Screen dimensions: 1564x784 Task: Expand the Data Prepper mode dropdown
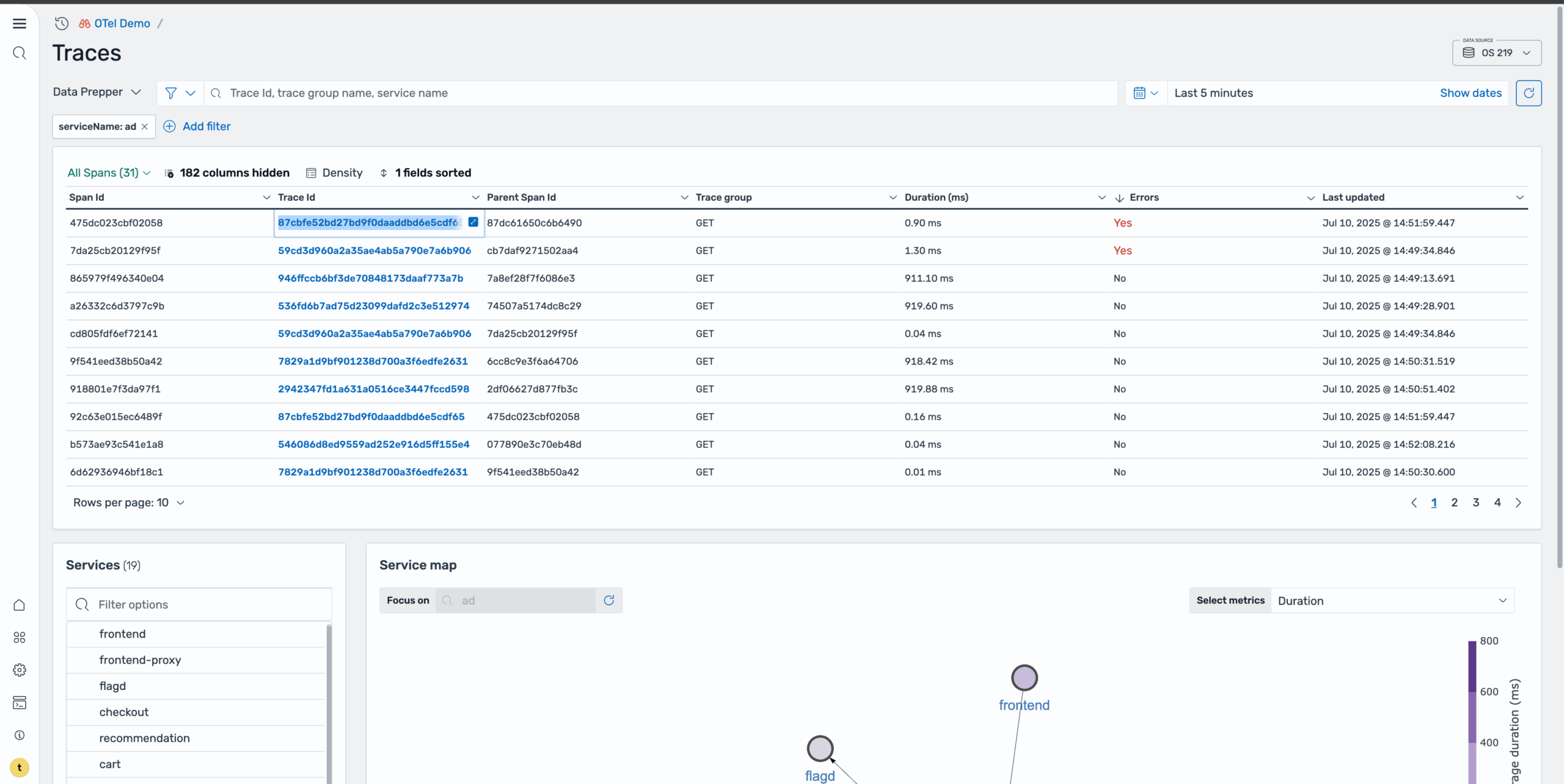point(97,92)
